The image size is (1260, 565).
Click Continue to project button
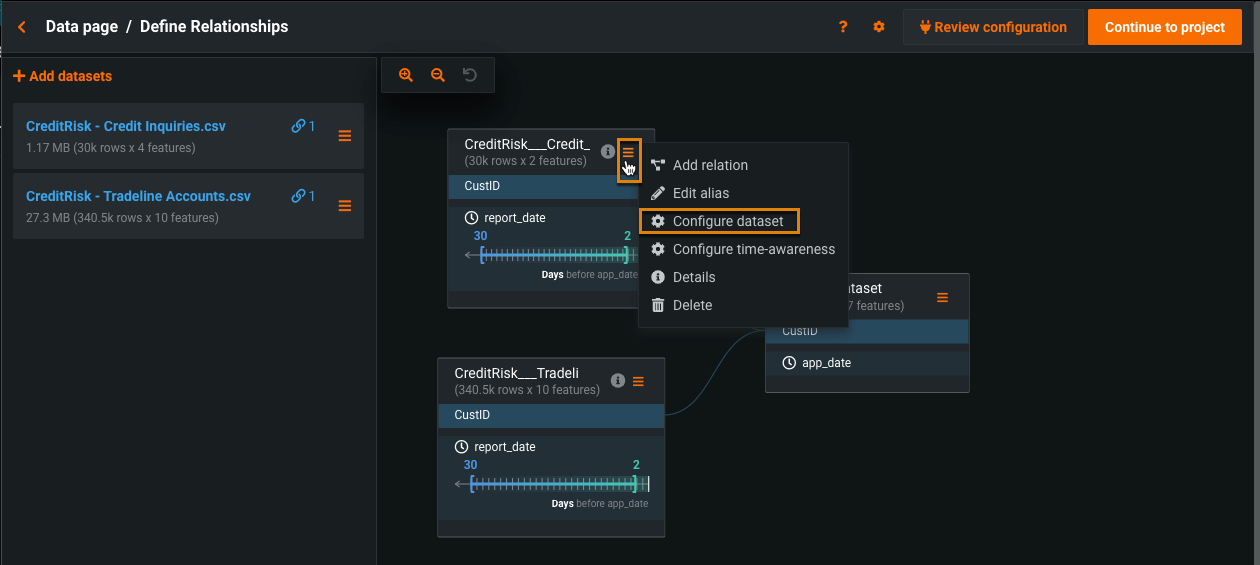coord(1164,27)
